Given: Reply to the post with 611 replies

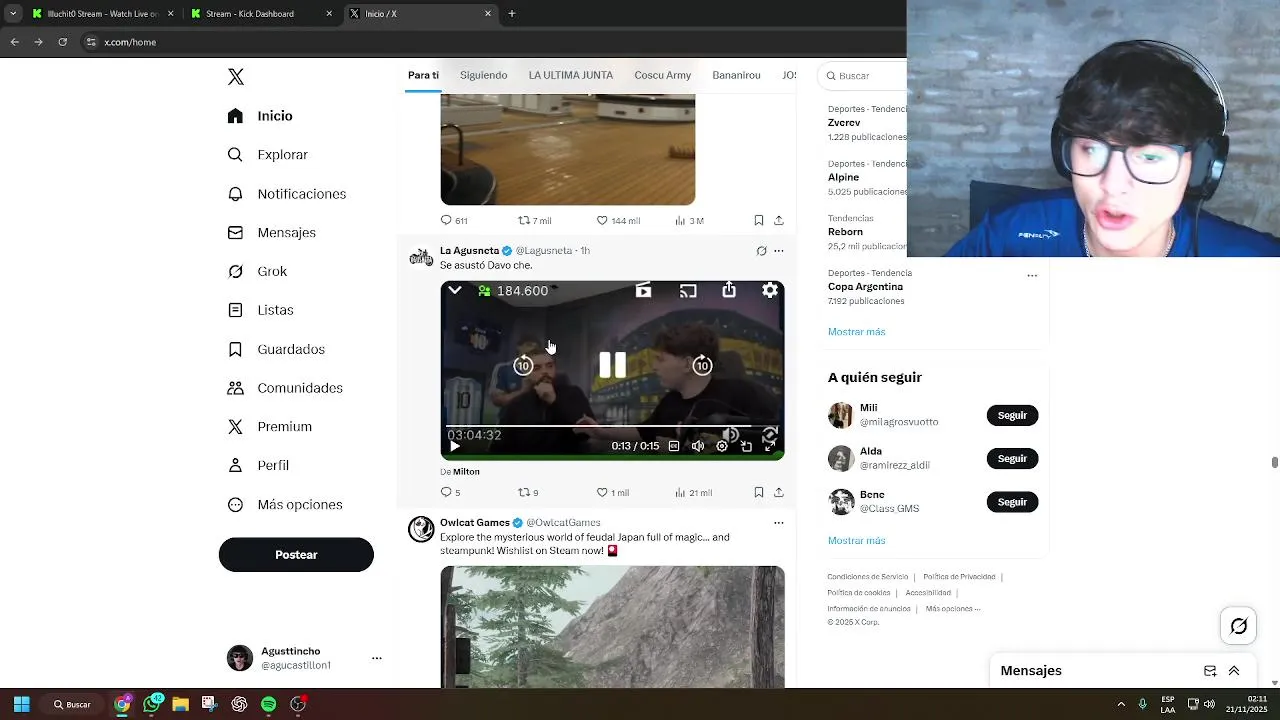Looking at the screenshot, I should click(x=454, y=220).
